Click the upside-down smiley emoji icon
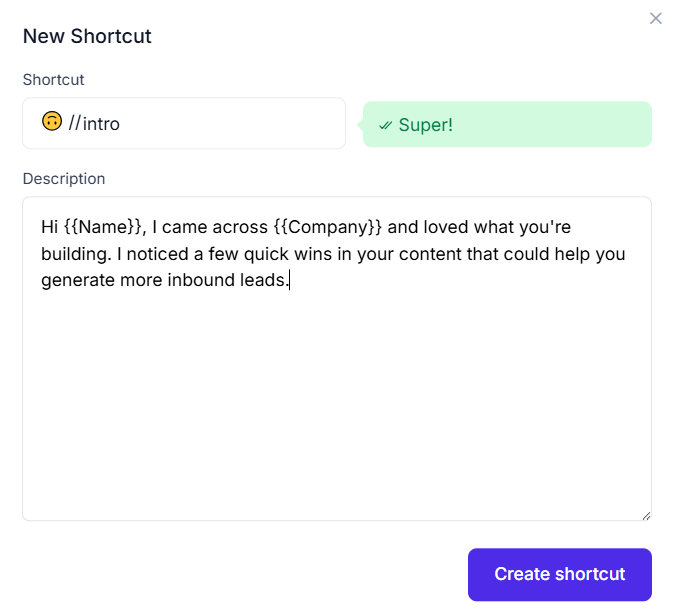Image resolution: width=675 pixels, height=613 pixels. click(x=52, y=122)
